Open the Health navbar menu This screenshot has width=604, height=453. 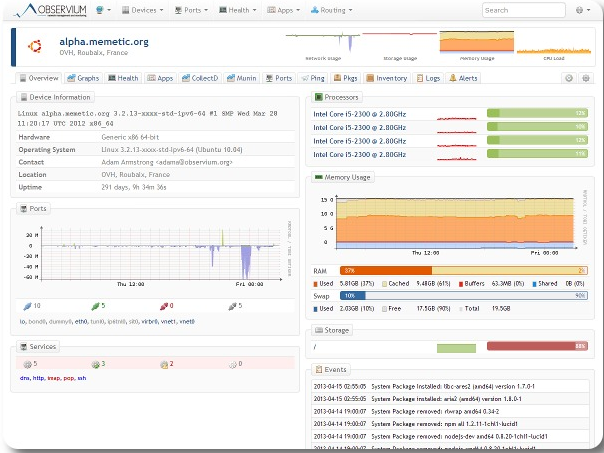click(x=238, y=10)
